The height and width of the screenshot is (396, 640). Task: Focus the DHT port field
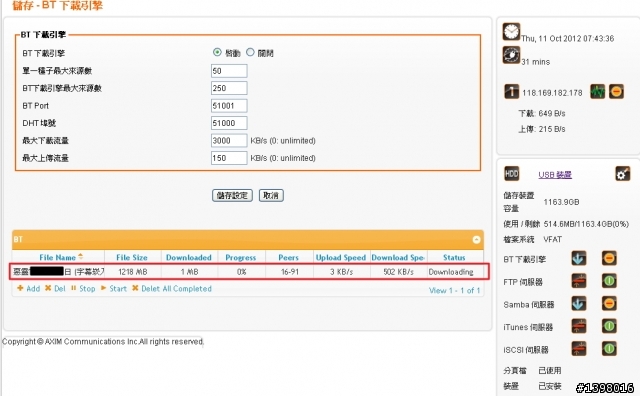pyautogui.click(x=229, y=123)
